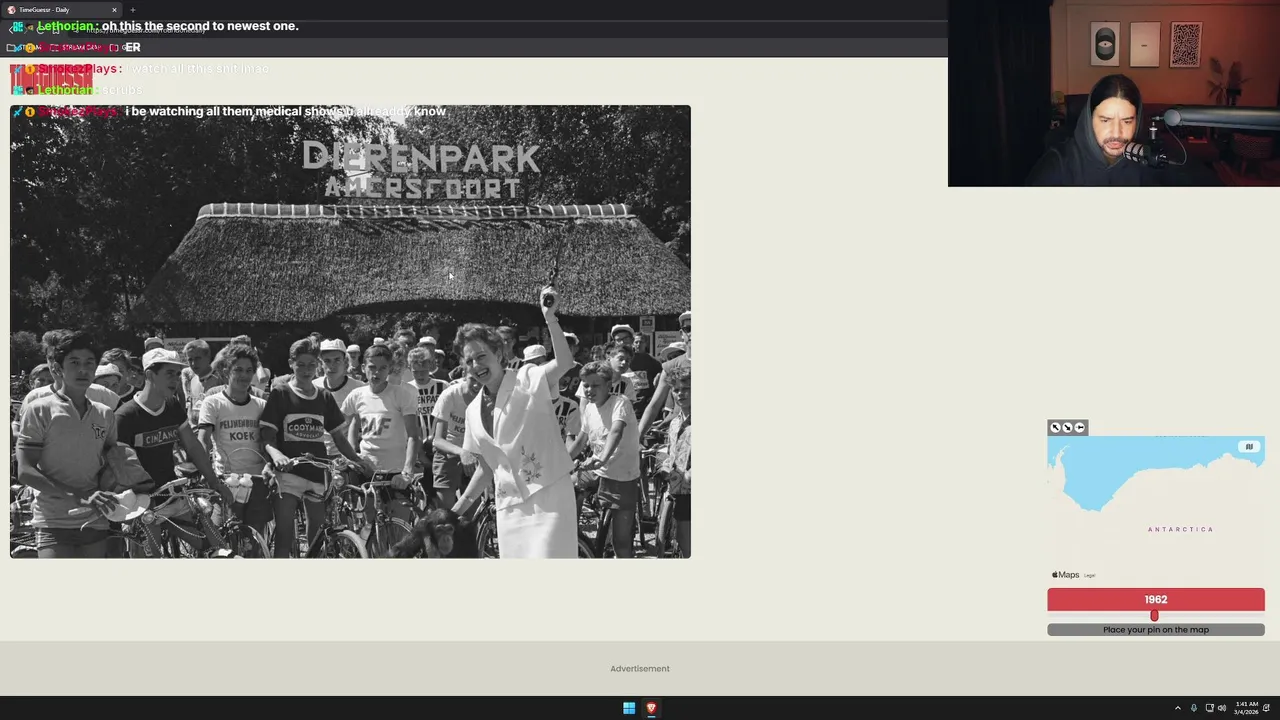Click the Apple Maps logo

point(1066,575)
